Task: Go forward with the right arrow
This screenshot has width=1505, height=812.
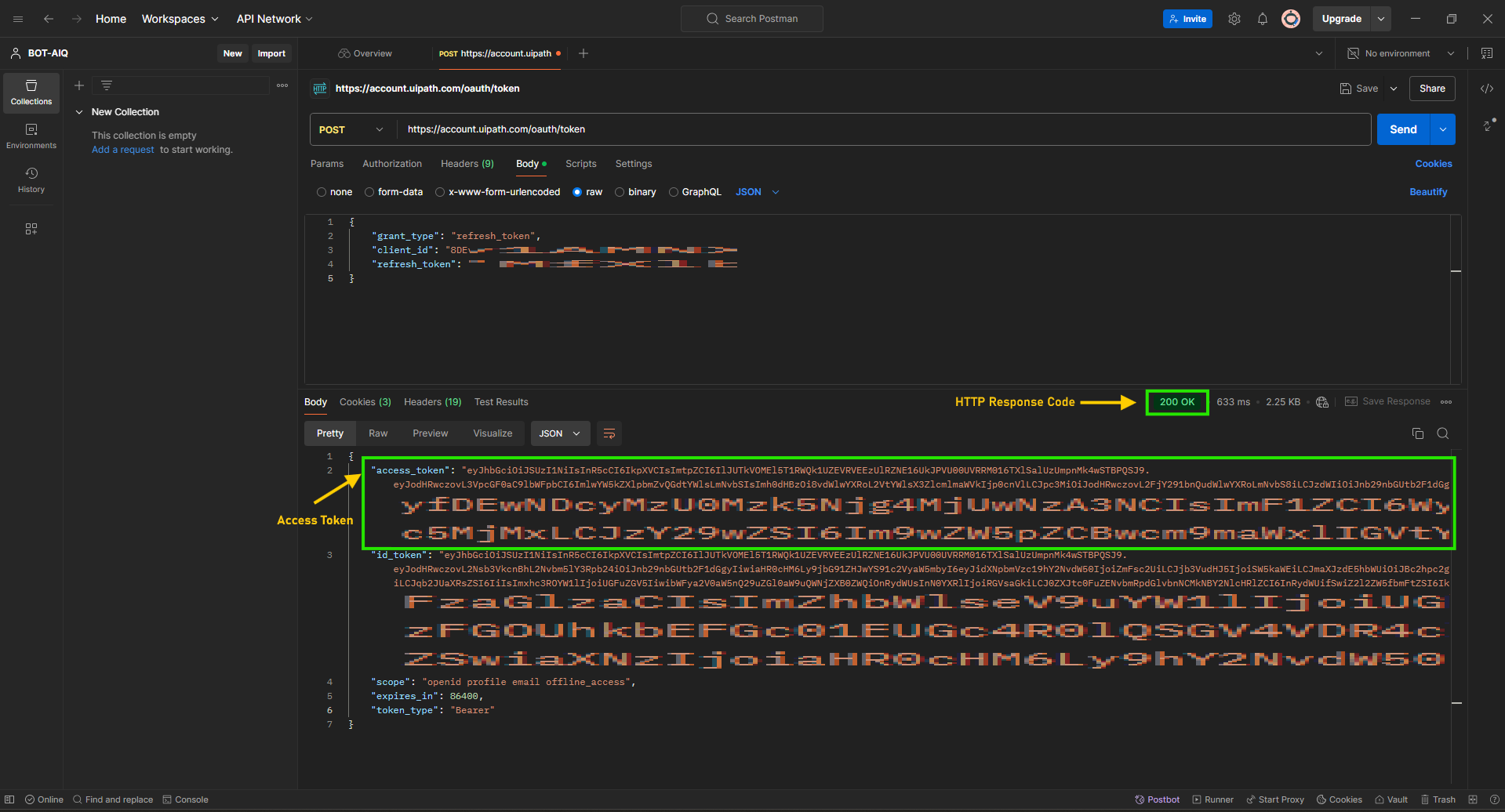Action: (x=77, y=19)
